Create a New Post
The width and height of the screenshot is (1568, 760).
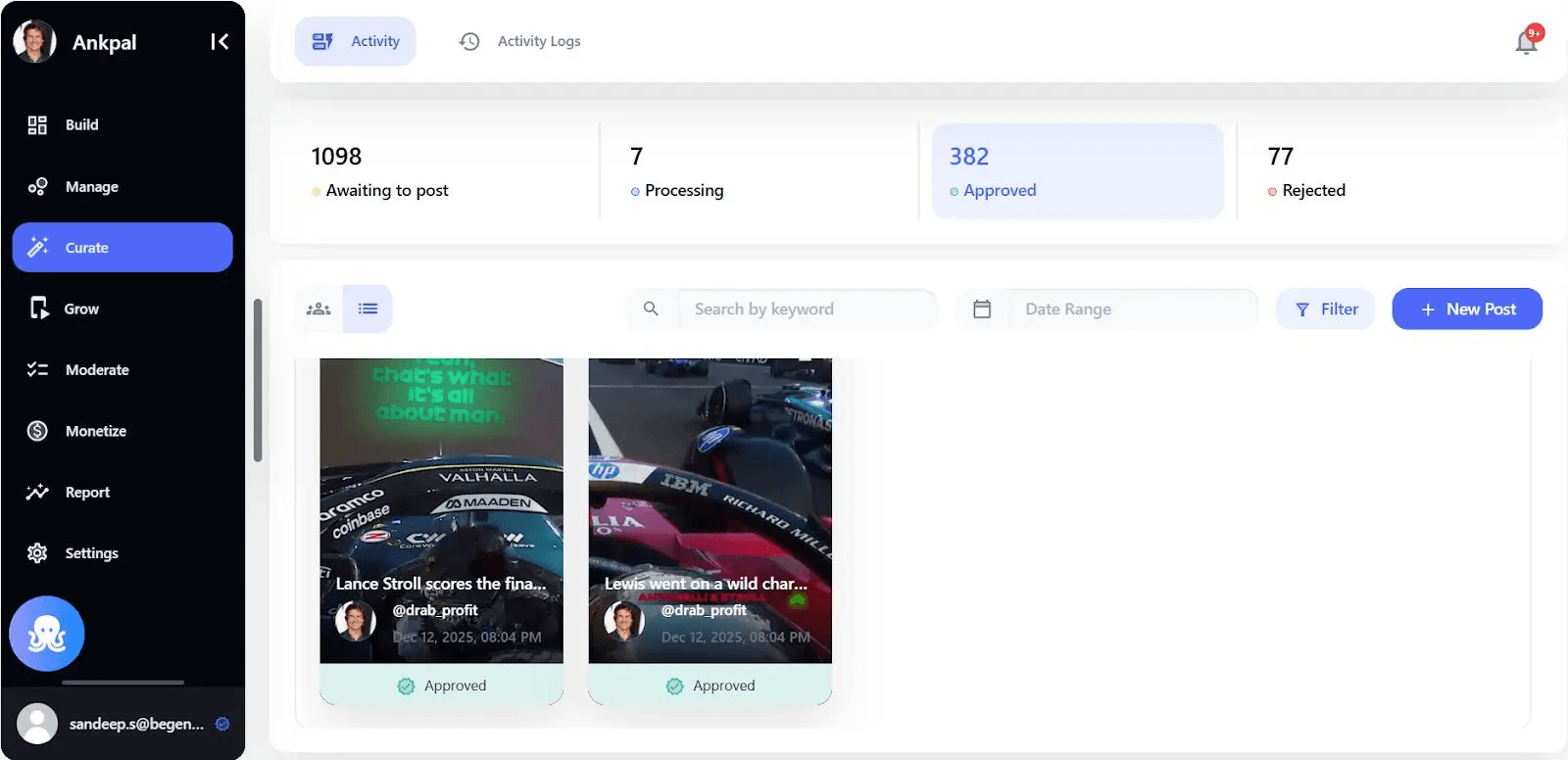point(1467,309)
